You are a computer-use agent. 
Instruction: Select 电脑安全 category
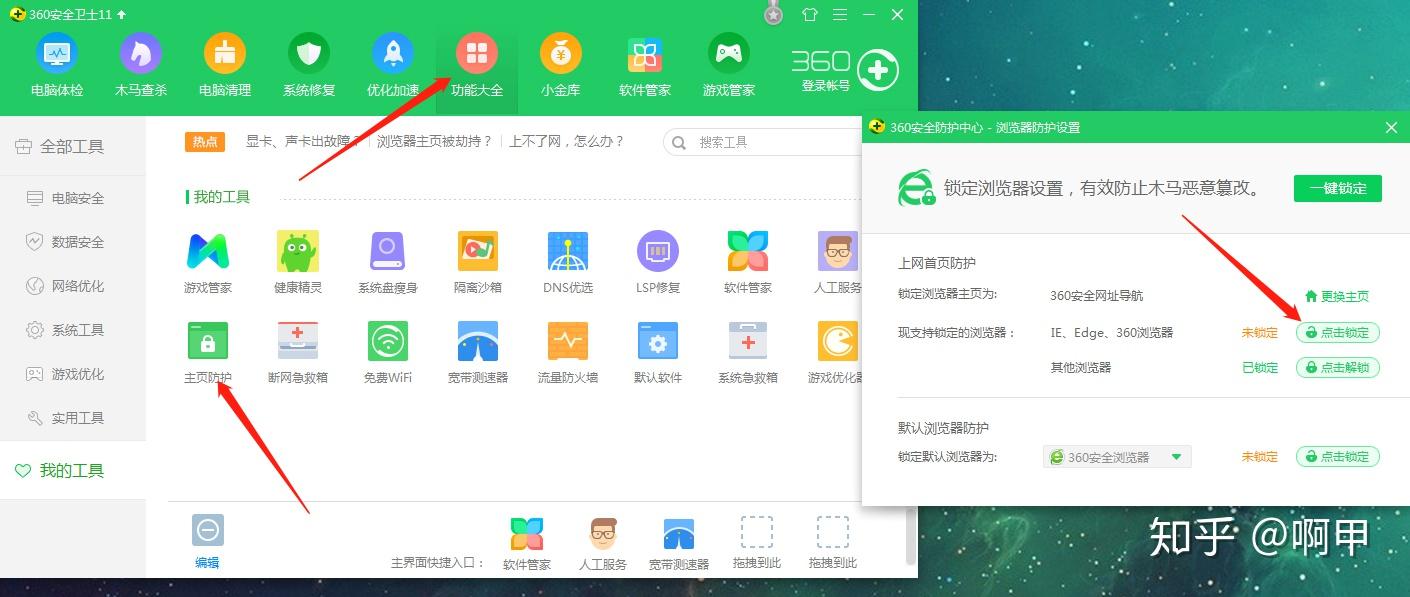coord(73,198)
